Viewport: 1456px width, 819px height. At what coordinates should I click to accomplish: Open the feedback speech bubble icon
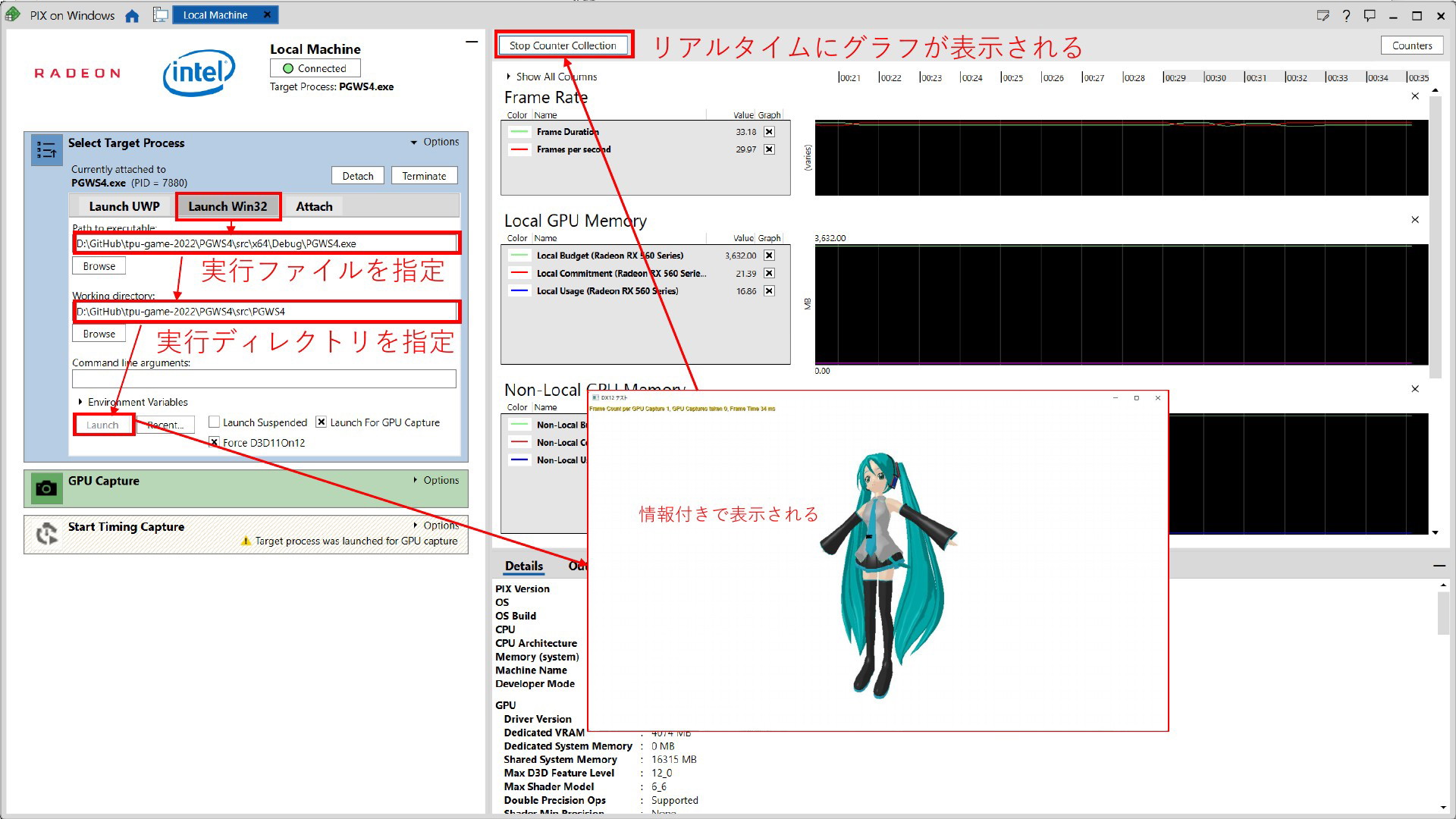pos(1370,15)
